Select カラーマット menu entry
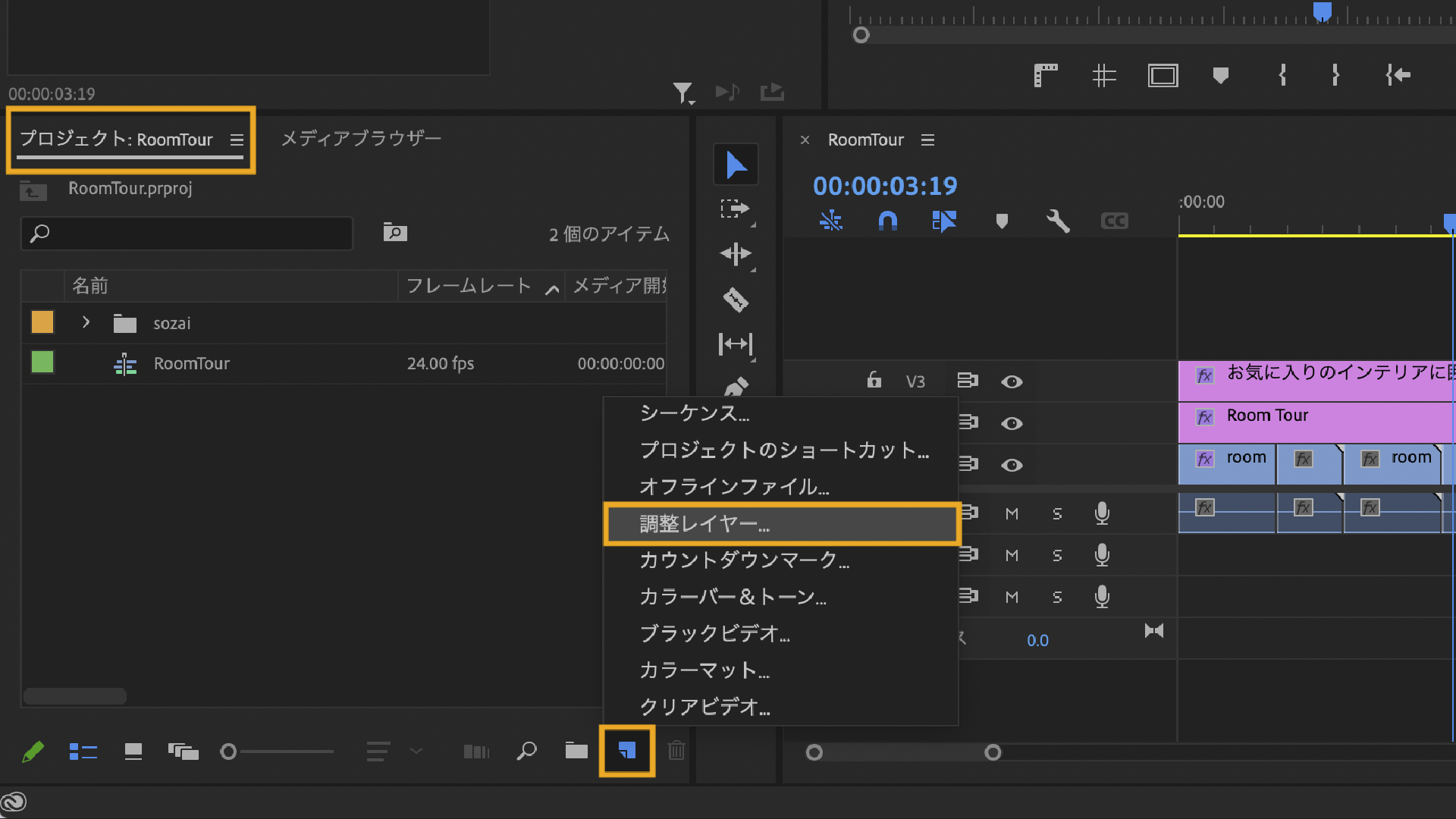Image resolution: width=1456 pixels, height=819 pixels. click(x=704, y=670)
